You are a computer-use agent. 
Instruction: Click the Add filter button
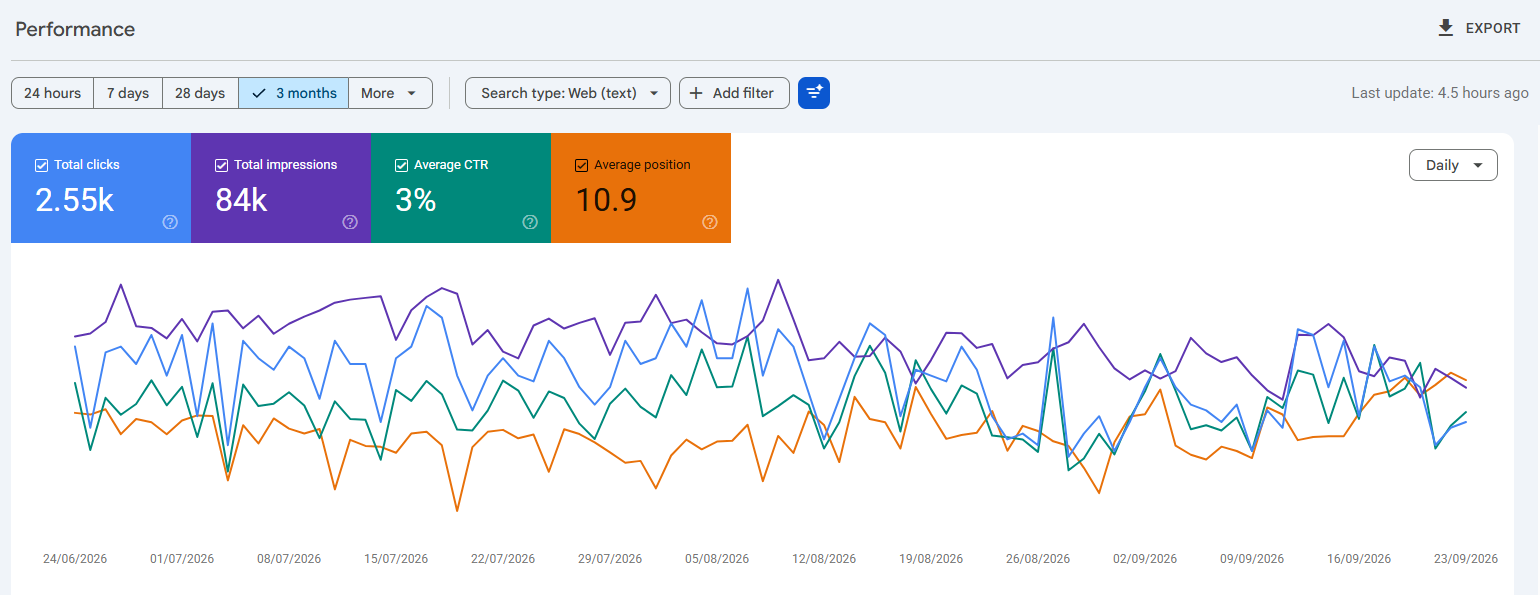click(734, 93)
